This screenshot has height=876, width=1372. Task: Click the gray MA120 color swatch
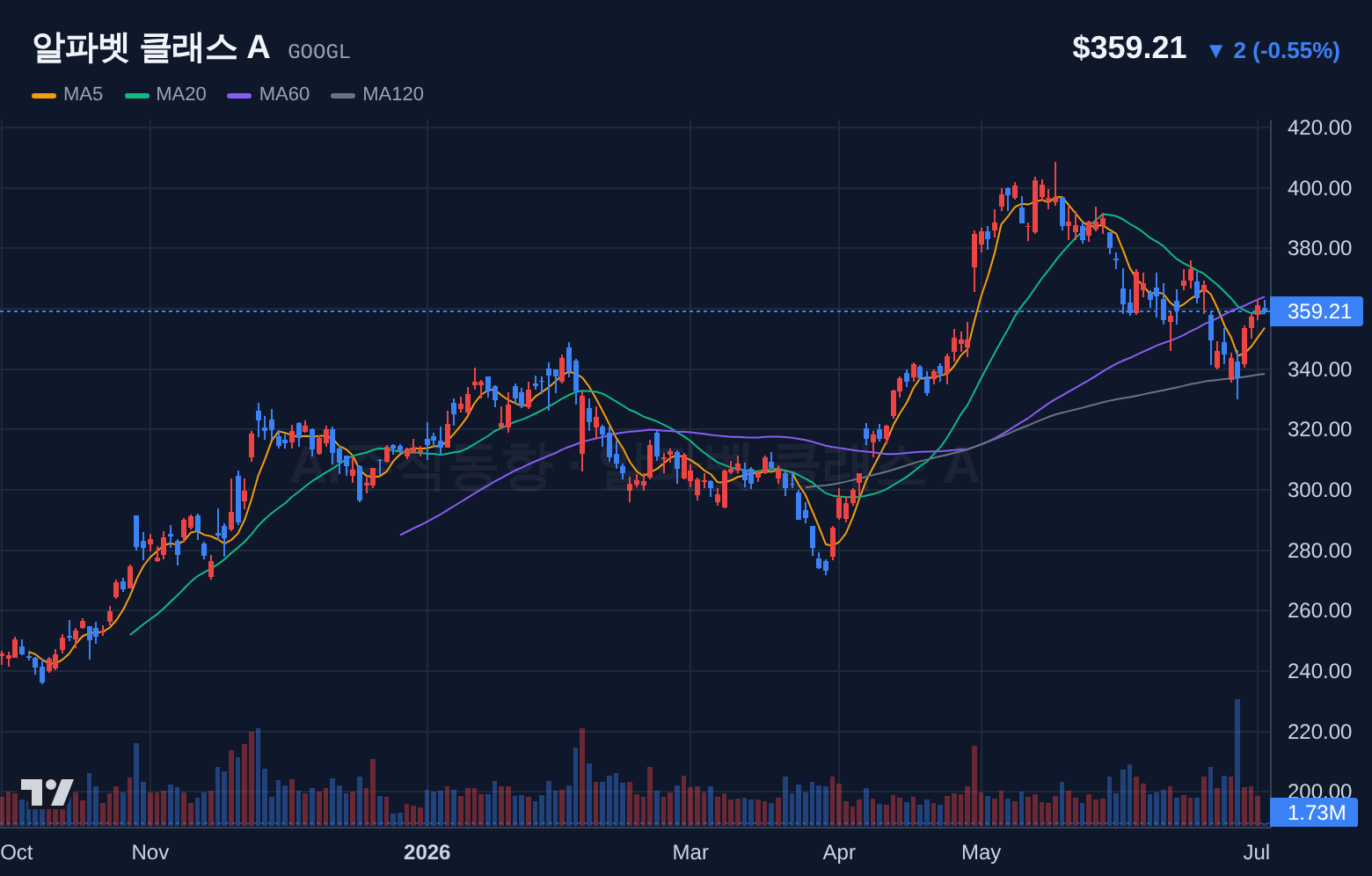click(x=343, y=95)
